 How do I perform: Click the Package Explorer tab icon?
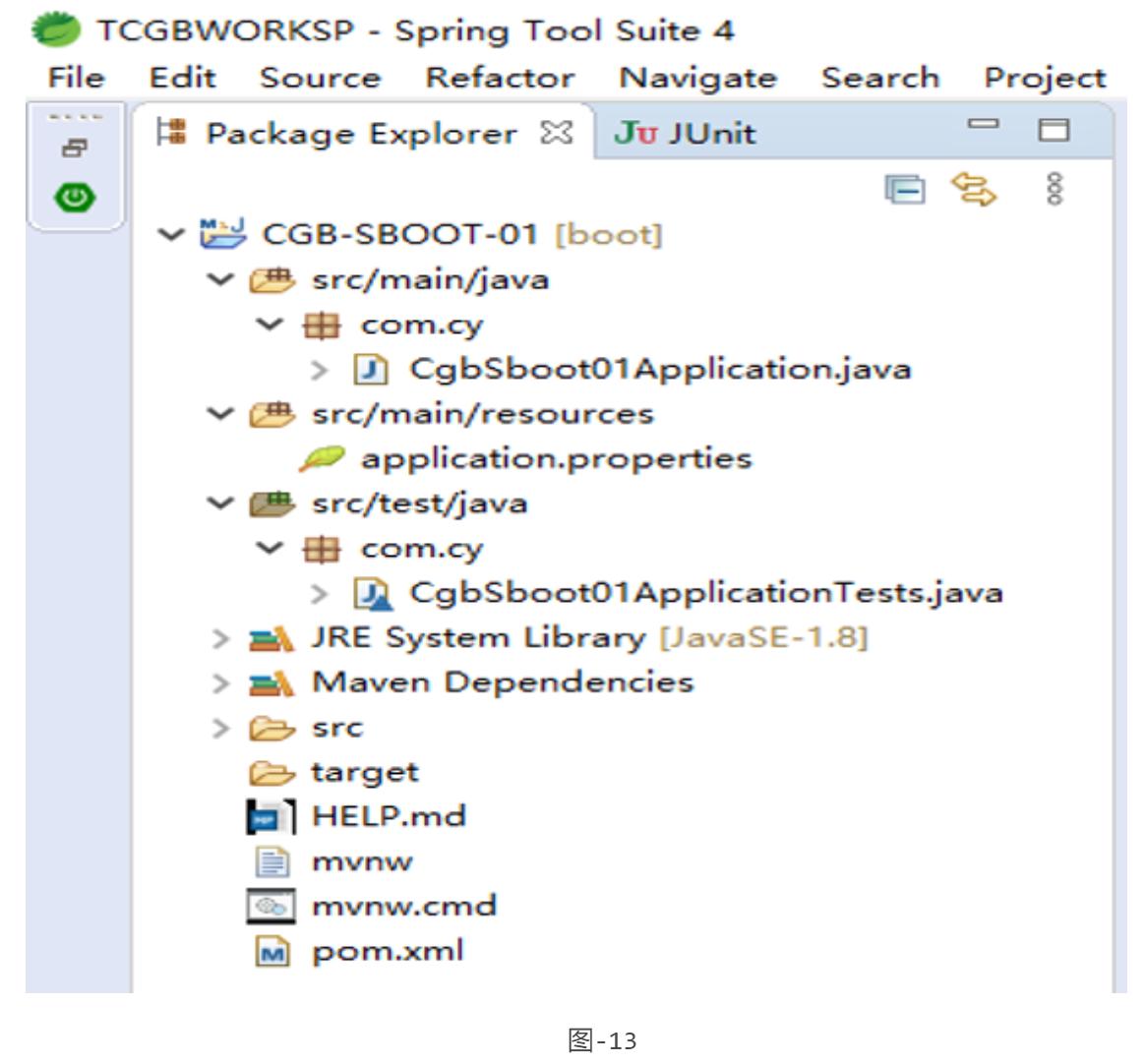coord(171,132)
